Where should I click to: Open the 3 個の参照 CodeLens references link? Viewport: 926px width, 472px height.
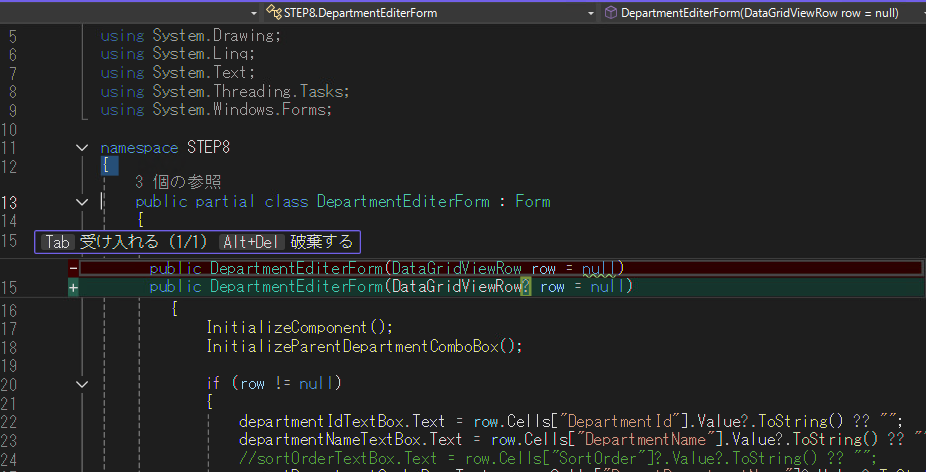click(178, 182)
